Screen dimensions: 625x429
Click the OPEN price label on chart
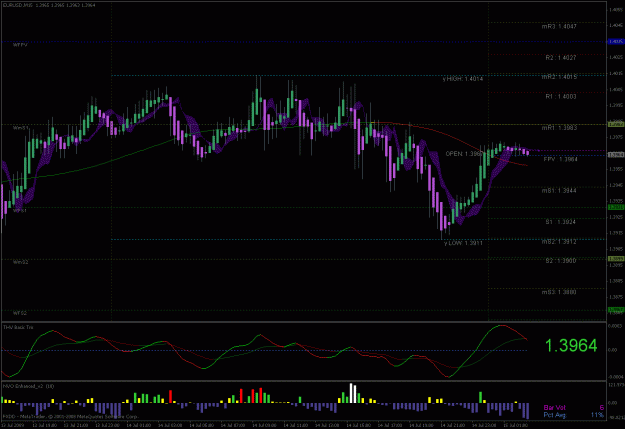coord(464,153)
